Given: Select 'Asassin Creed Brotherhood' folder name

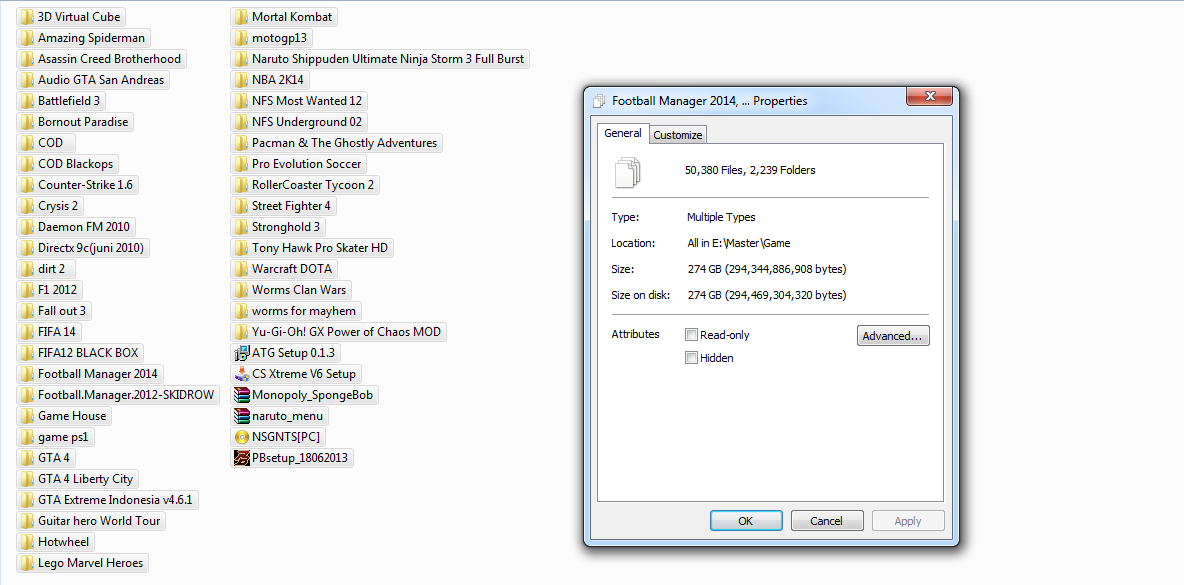Looking at the screenshot, I should [109, 59].
